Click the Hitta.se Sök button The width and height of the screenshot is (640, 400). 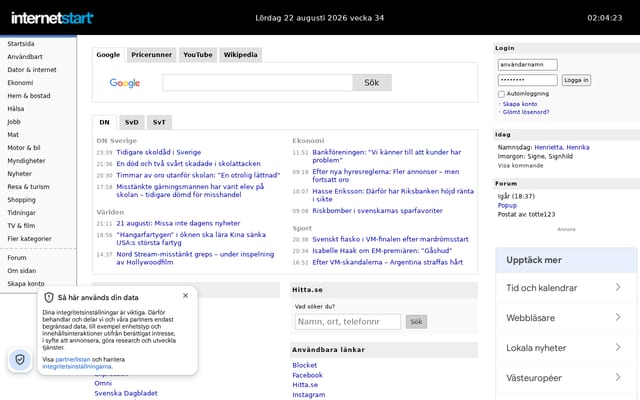(x=416, y=322)
